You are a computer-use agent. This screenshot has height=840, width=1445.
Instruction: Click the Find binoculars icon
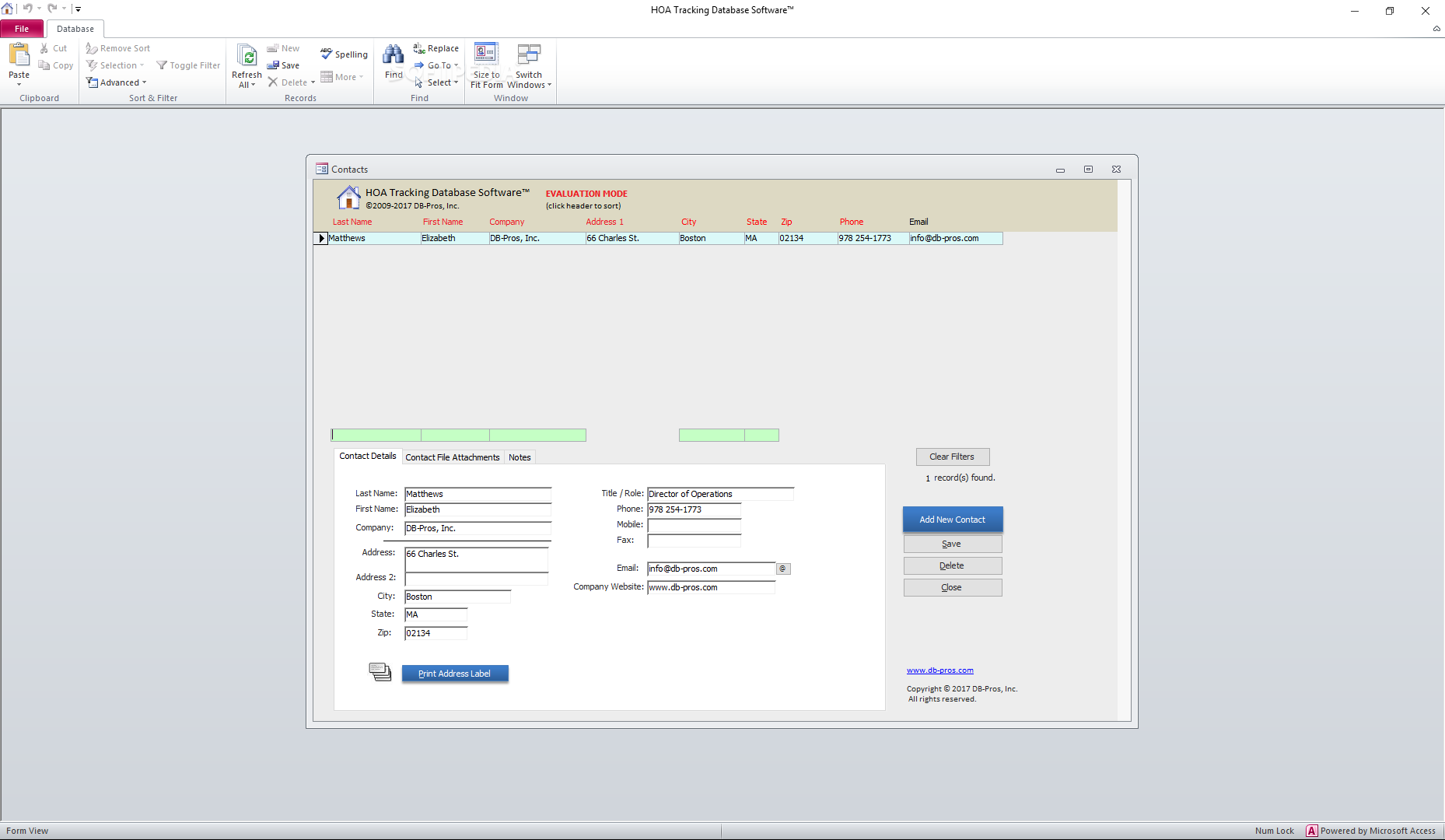(x=394, y=55)
